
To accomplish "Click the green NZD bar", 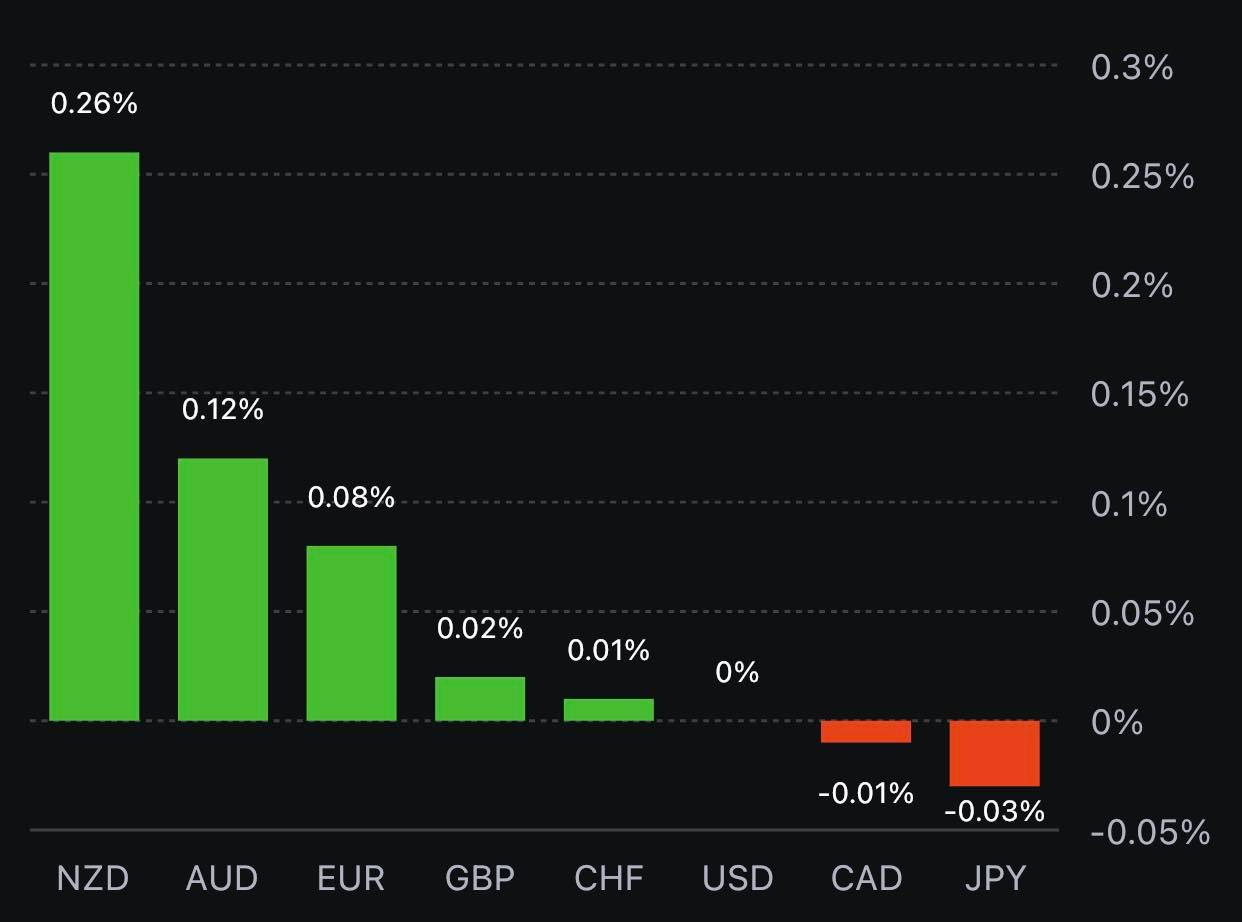I will pyautogui.click(x=94, y=436).
